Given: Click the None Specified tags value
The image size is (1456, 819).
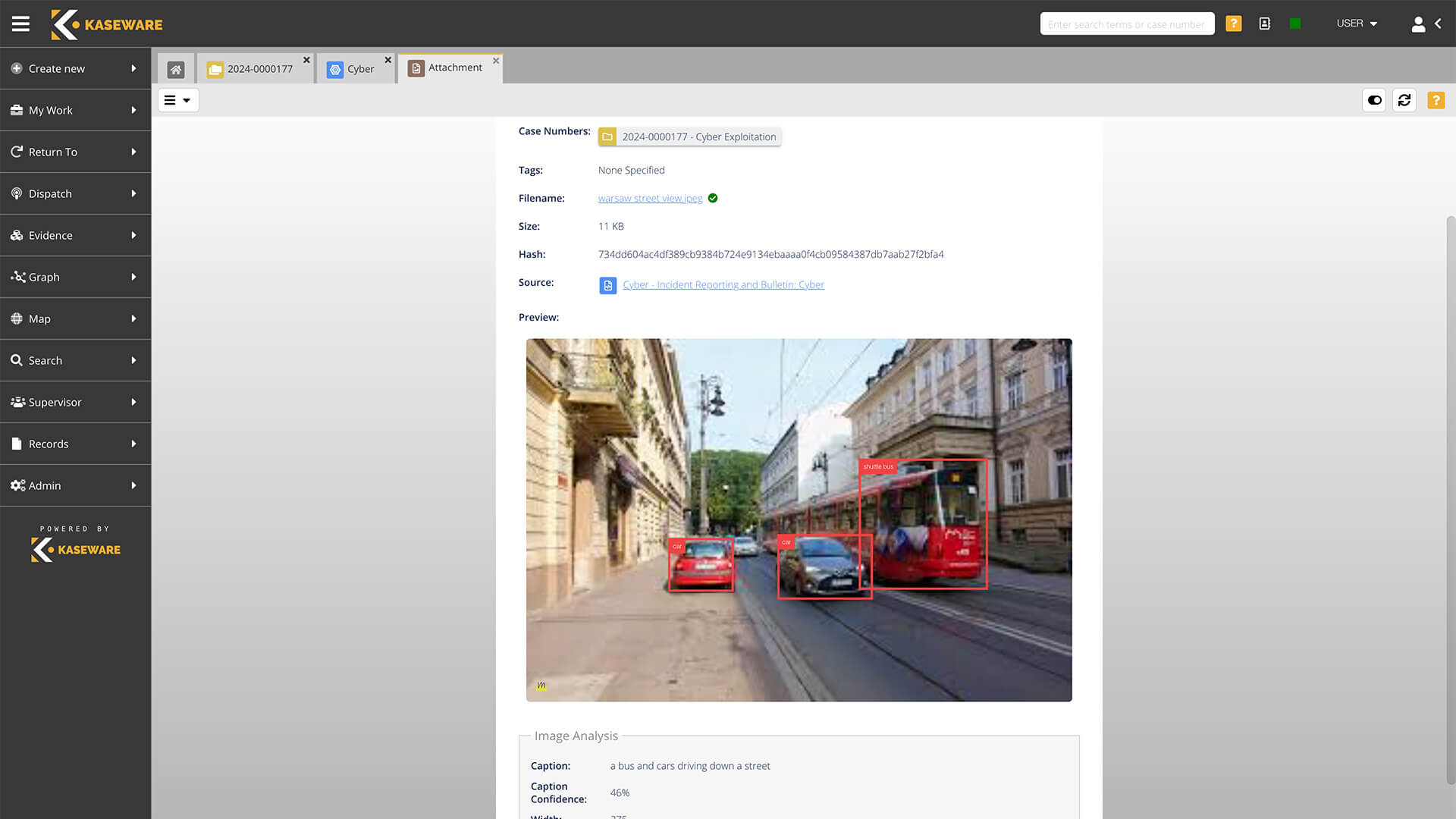Looking at the screenshot, I should 631,170.
